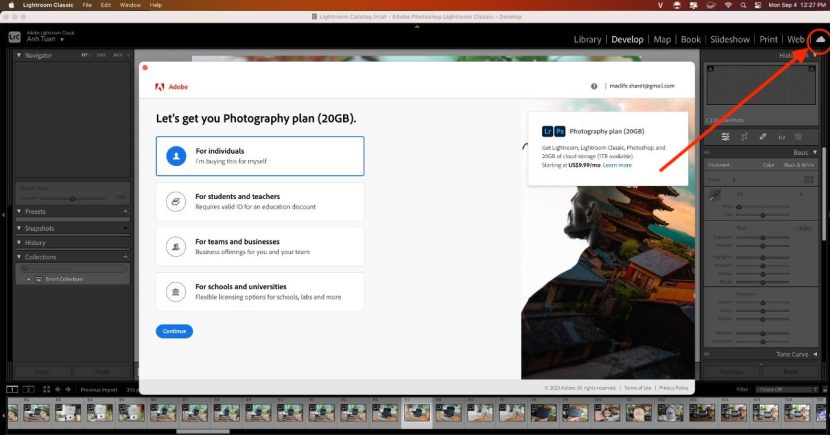
Task: Toggle the Tone Curve panel switch
Action: click(707, 355)
